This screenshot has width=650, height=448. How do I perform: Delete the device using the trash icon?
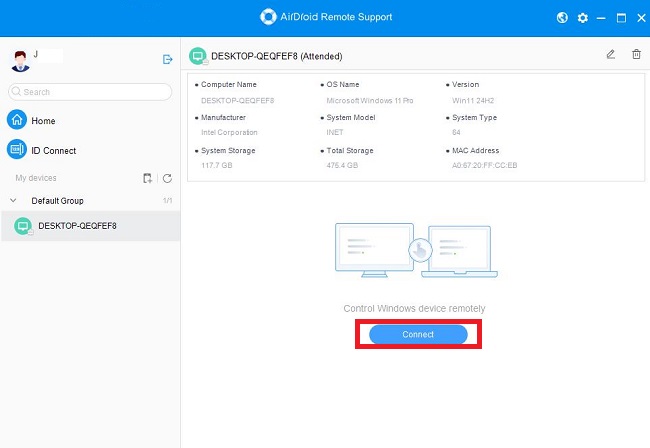coord(636,54)
